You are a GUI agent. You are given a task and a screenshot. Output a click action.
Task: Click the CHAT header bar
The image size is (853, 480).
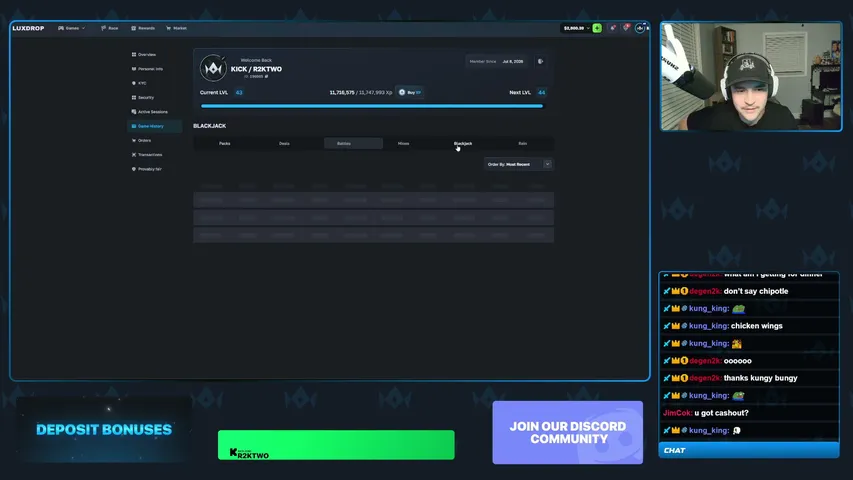pyautogui.click(x=749, y=451)
